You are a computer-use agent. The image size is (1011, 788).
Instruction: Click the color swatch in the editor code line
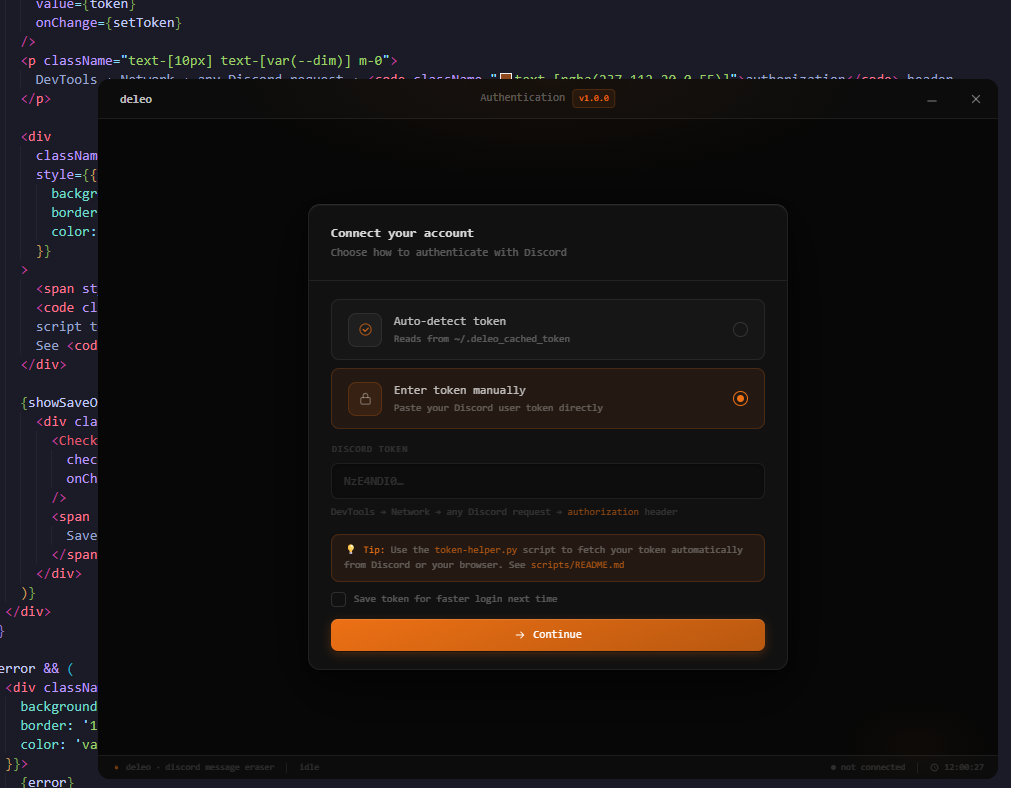pos(506,77)
